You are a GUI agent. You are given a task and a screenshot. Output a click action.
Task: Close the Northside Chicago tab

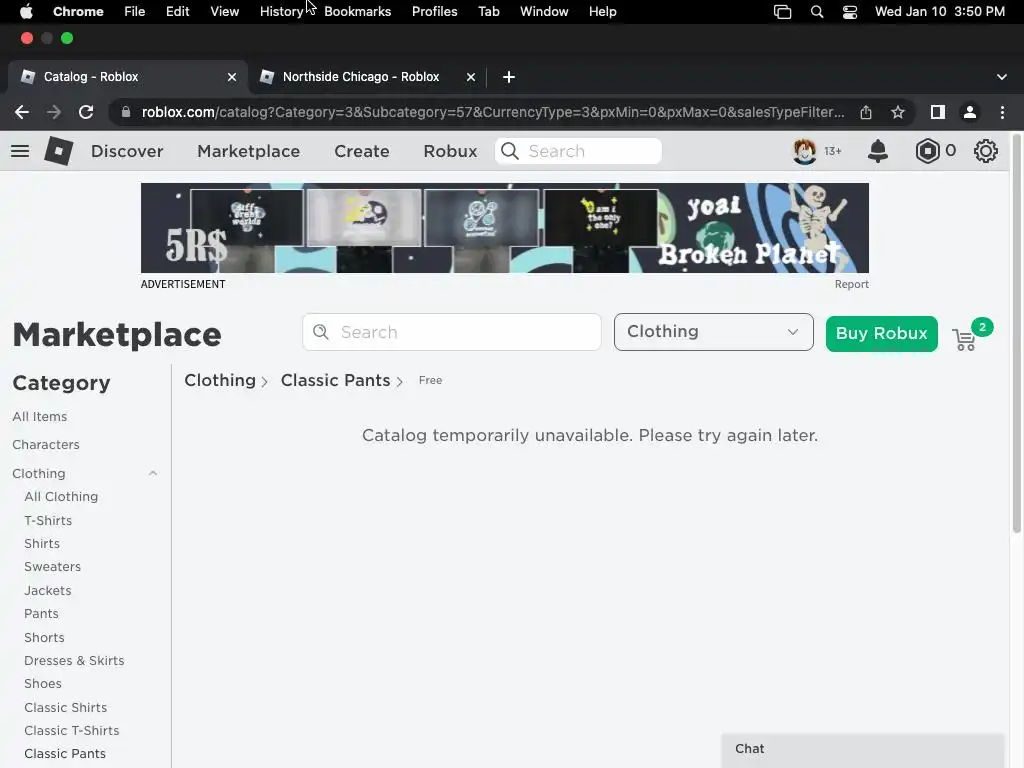(x=470, y=77)
